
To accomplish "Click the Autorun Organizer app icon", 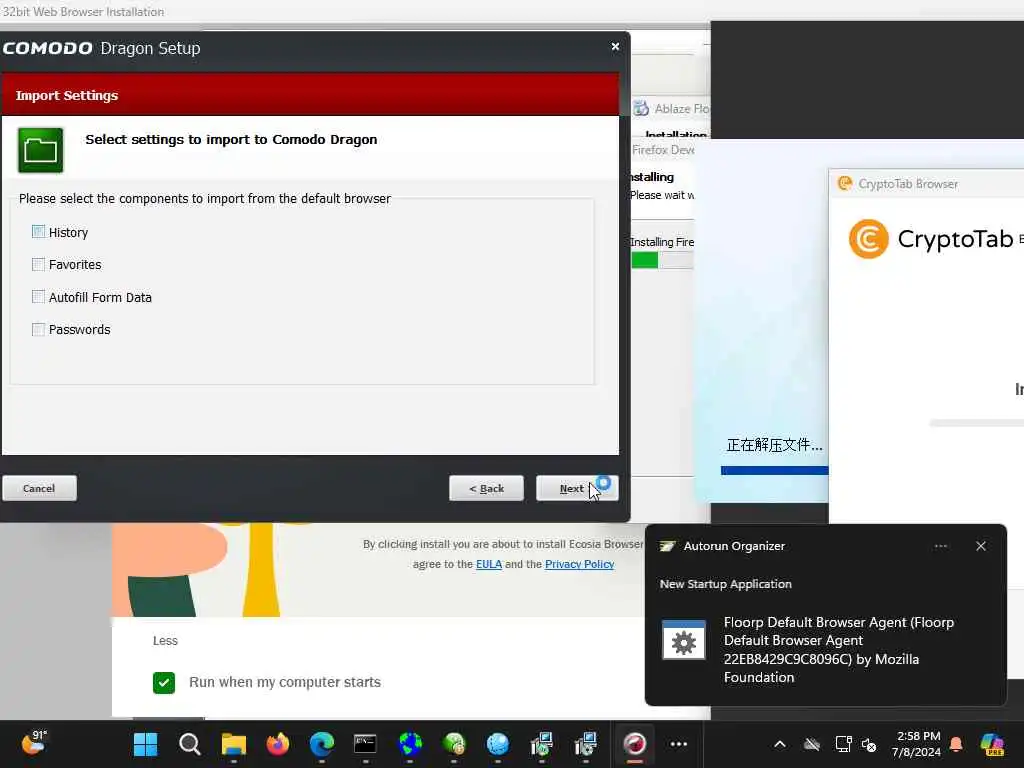I will click(x=667, y=546).
